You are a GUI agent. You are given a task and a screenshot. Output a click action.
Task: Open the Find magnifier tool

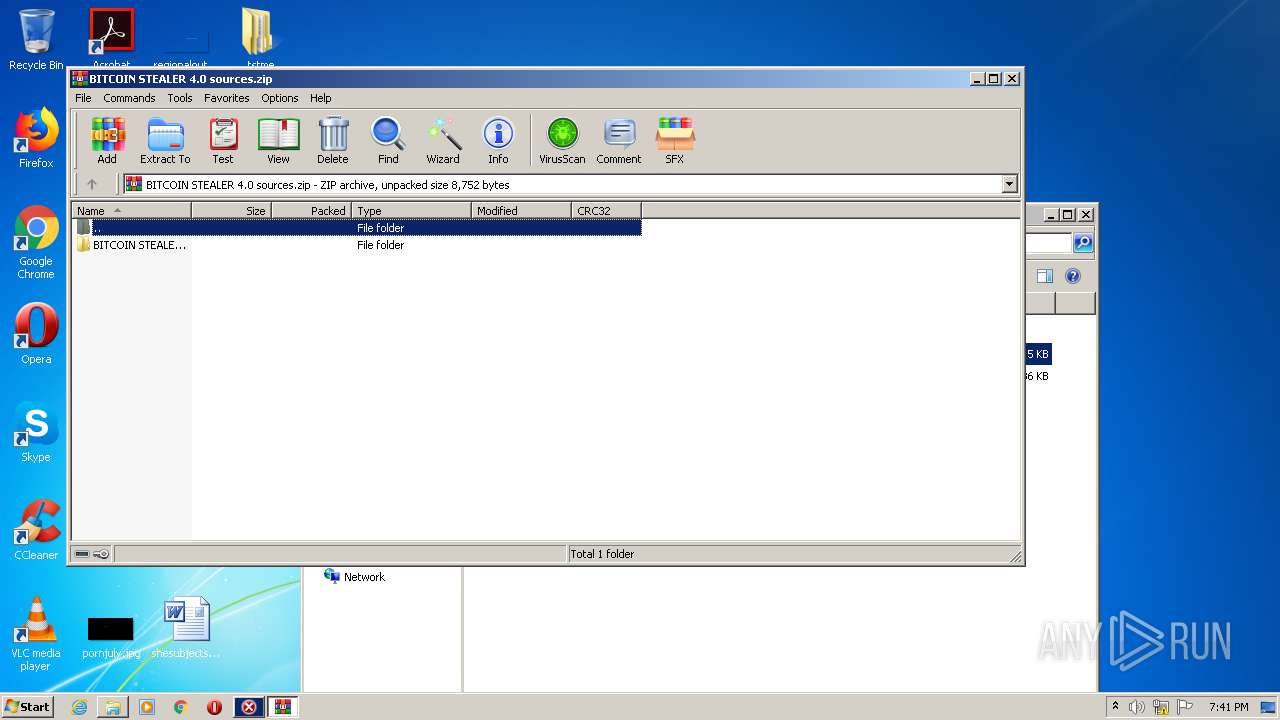[388, 140]
